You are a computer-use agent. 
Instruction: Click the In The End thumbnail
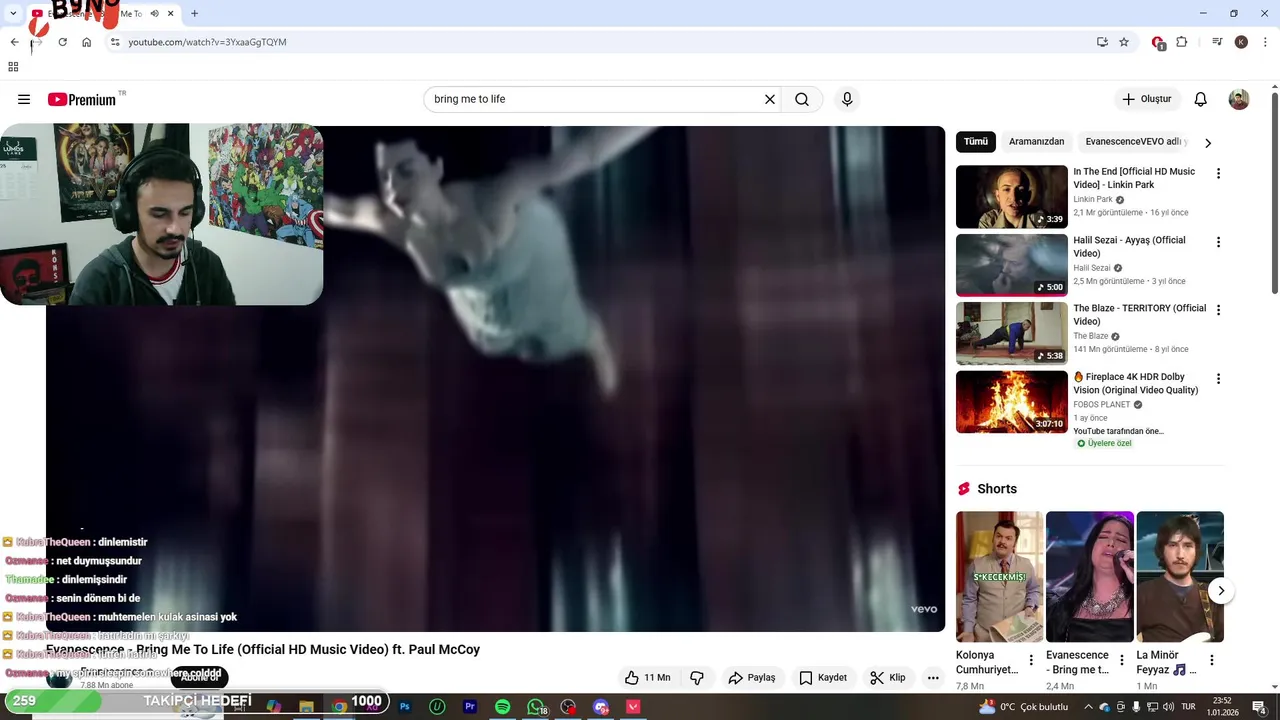coord(1012,197)
